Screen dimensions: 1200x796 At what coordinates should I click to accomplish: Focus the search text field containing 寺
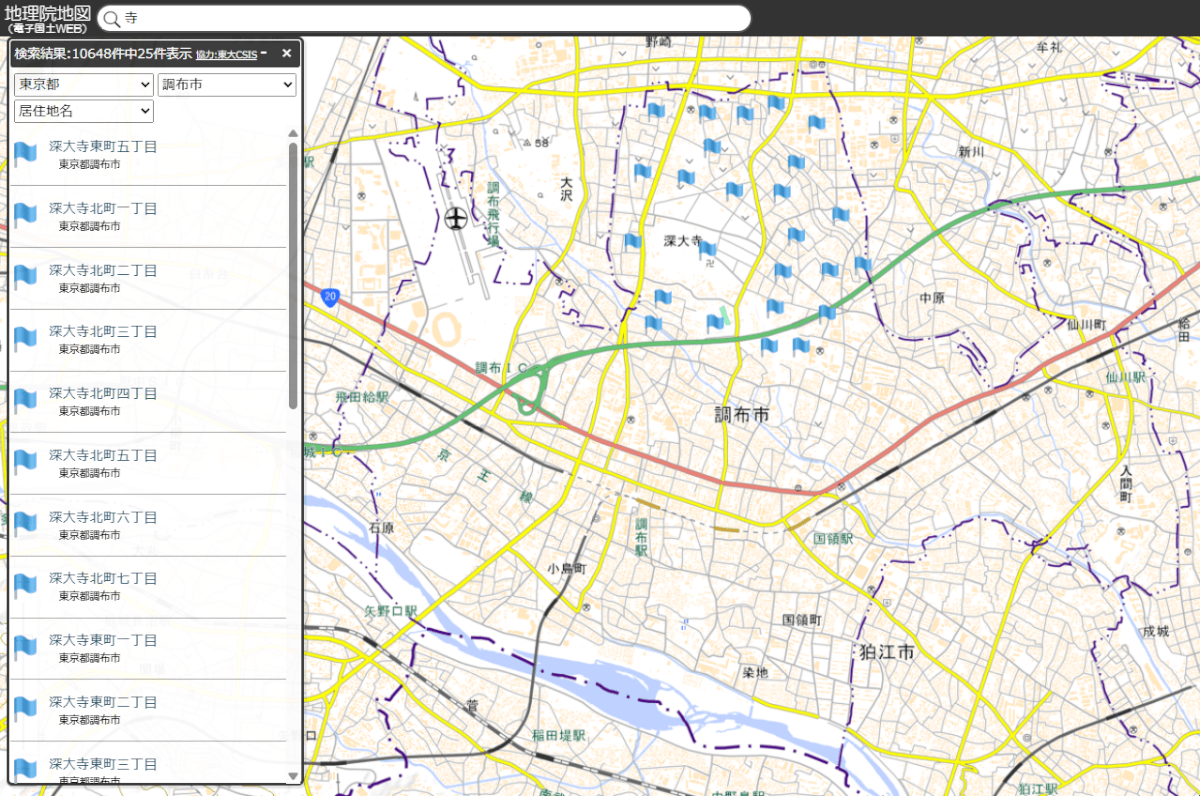430,19
